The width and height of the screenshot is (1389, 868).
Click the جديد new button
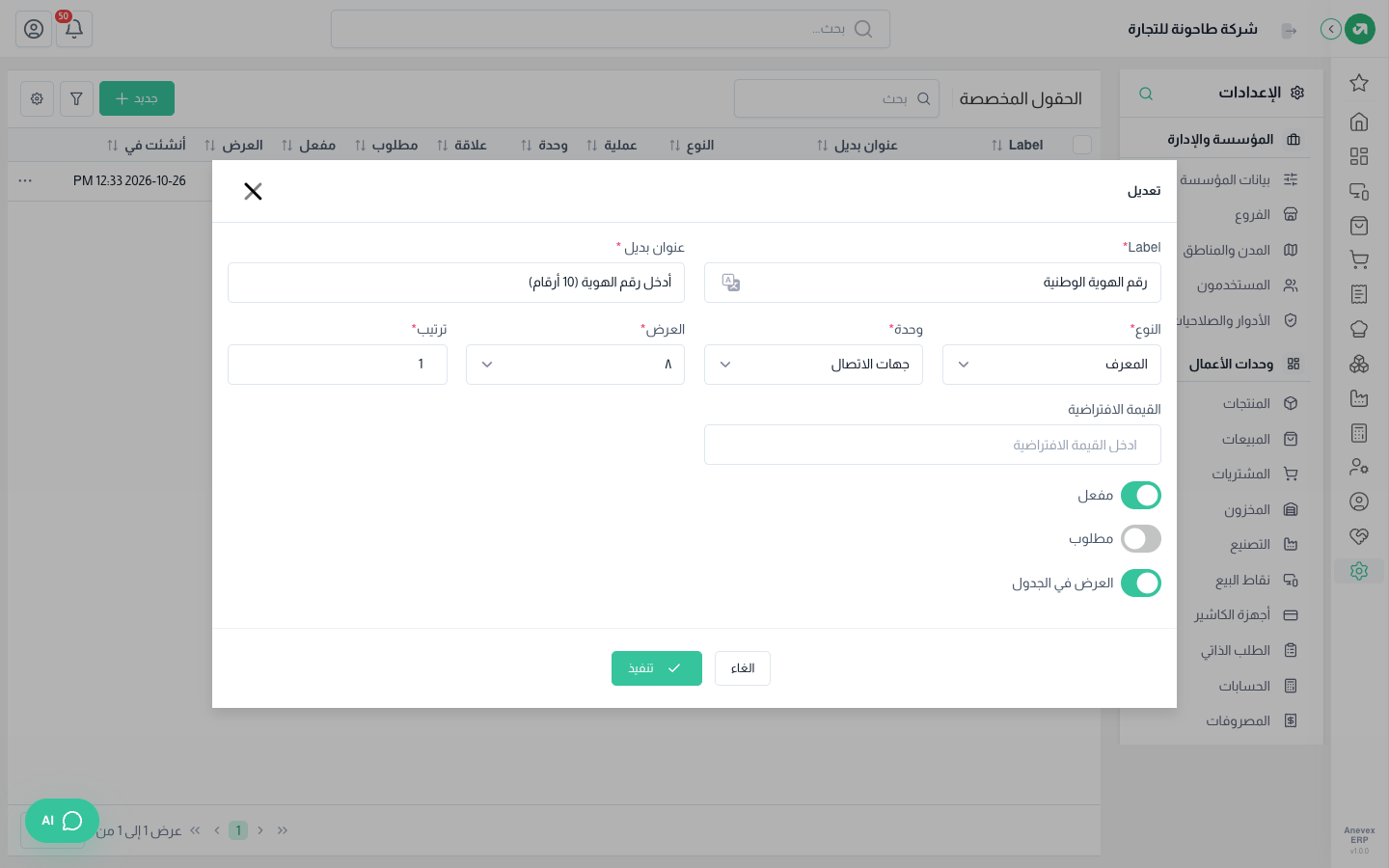pos(137,98)
